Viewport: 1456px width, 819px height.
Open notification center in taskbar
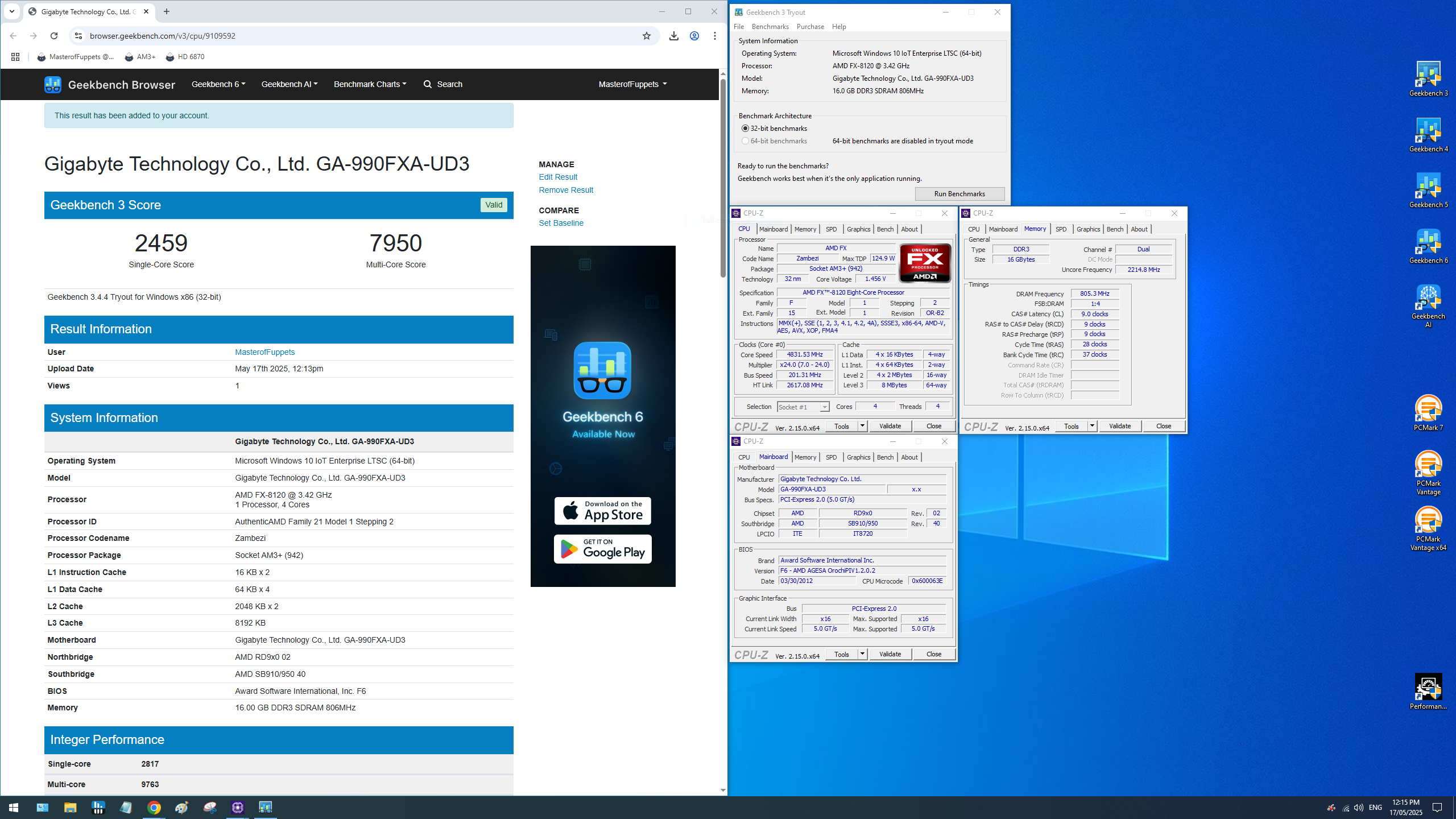point(1437,808)
